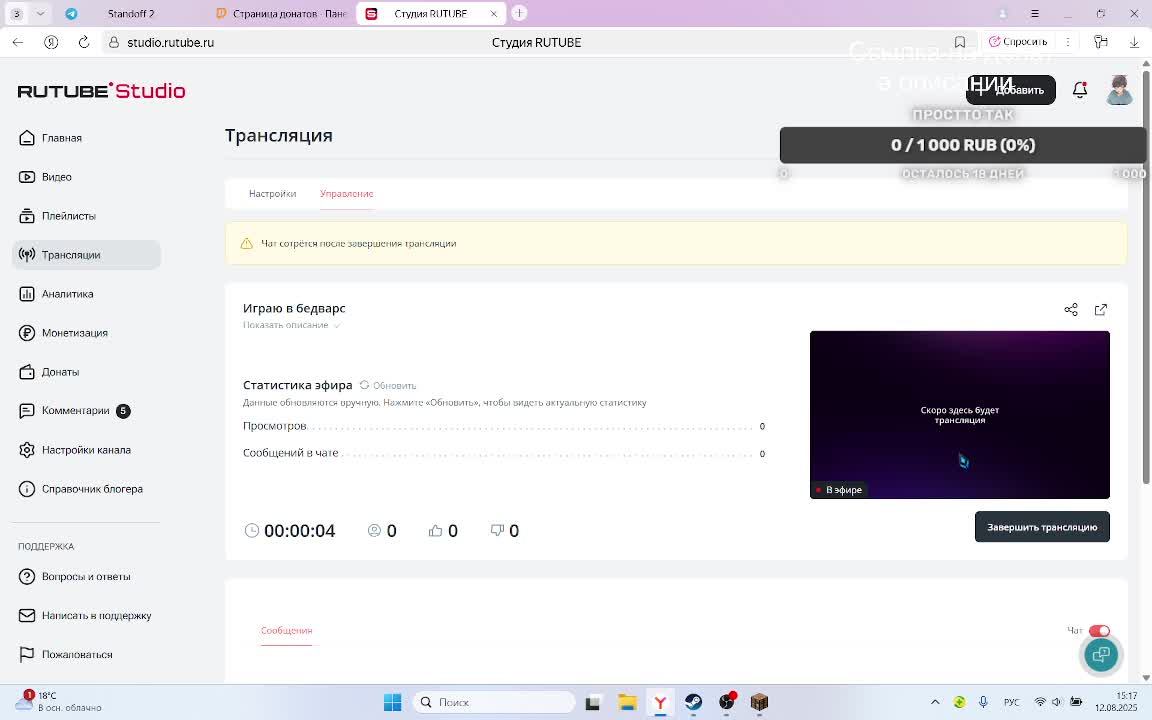Open broadcast in new window icon
The image size is (1152, 720).
pos(1101,309)
